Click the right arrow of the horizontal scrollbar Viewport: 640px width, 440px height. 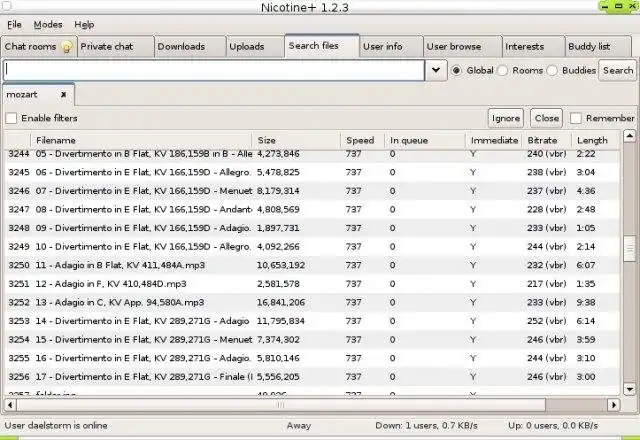613,405
